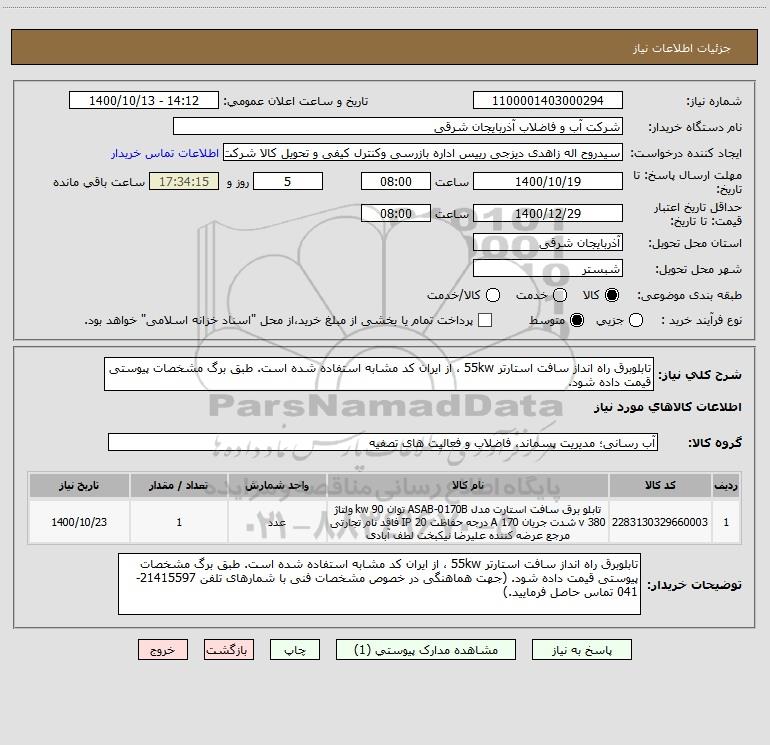The image size is (770, 745).
Task: Click the days remaining field showing 5
Action: 288,181
